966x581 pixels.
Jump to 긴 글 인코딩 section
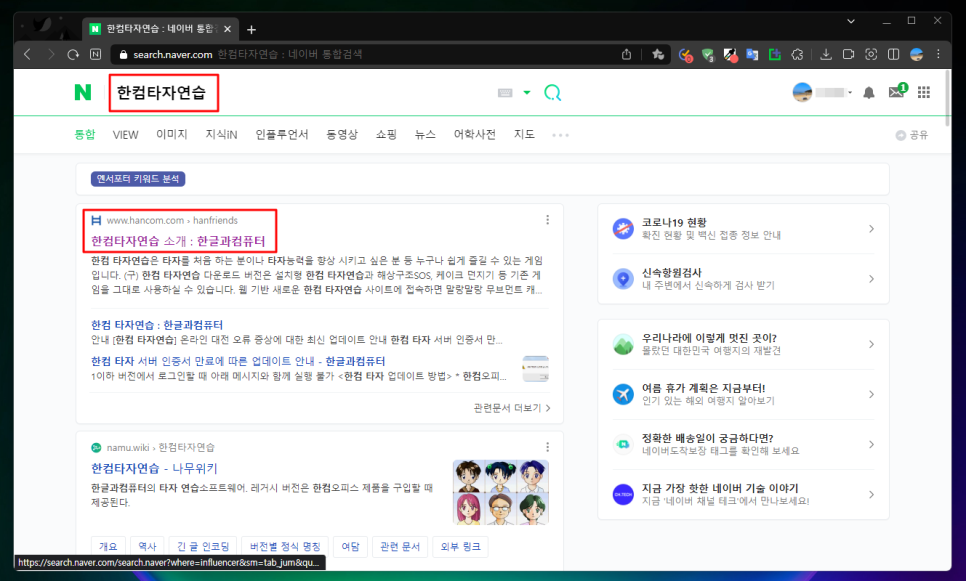coord(203,546)
